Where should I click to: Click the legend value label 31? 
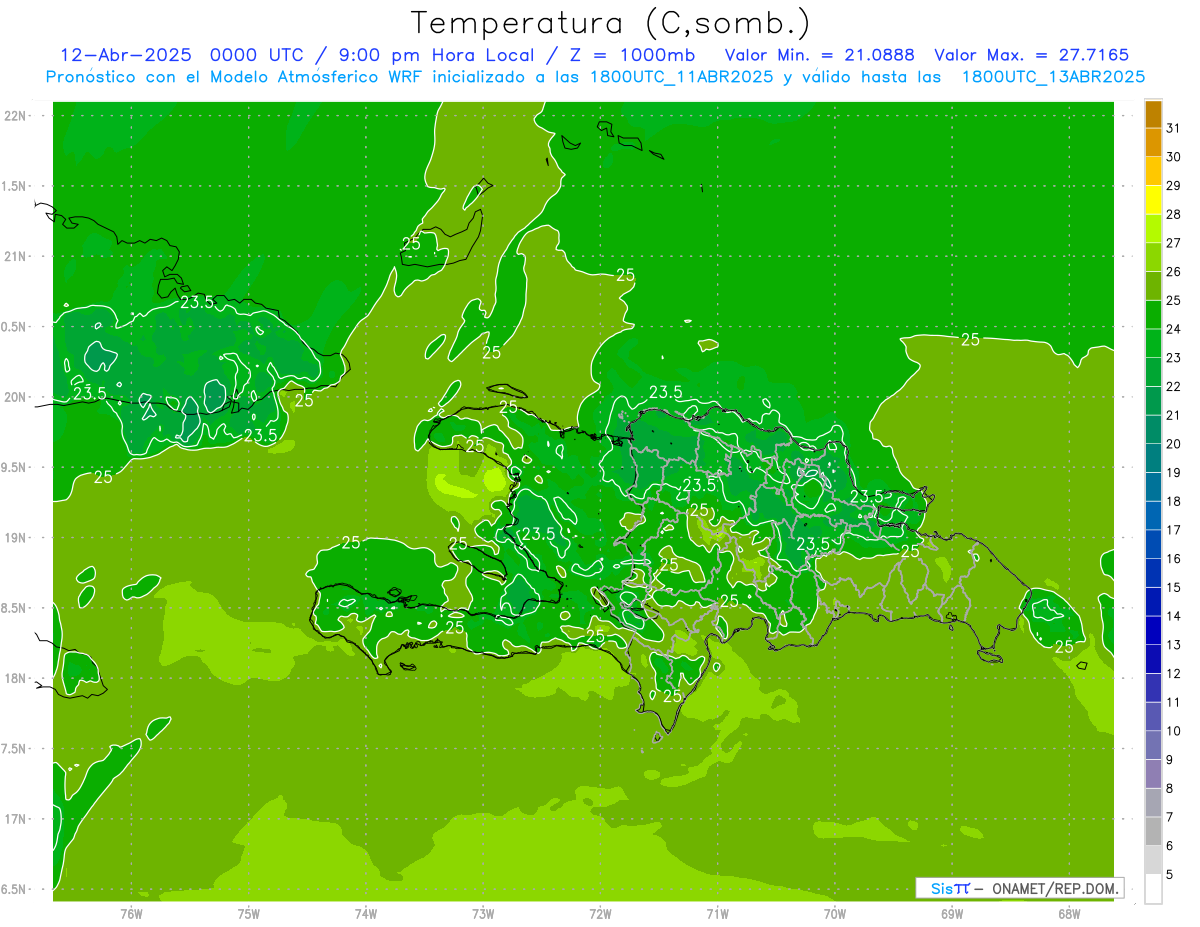[1173, 128]
